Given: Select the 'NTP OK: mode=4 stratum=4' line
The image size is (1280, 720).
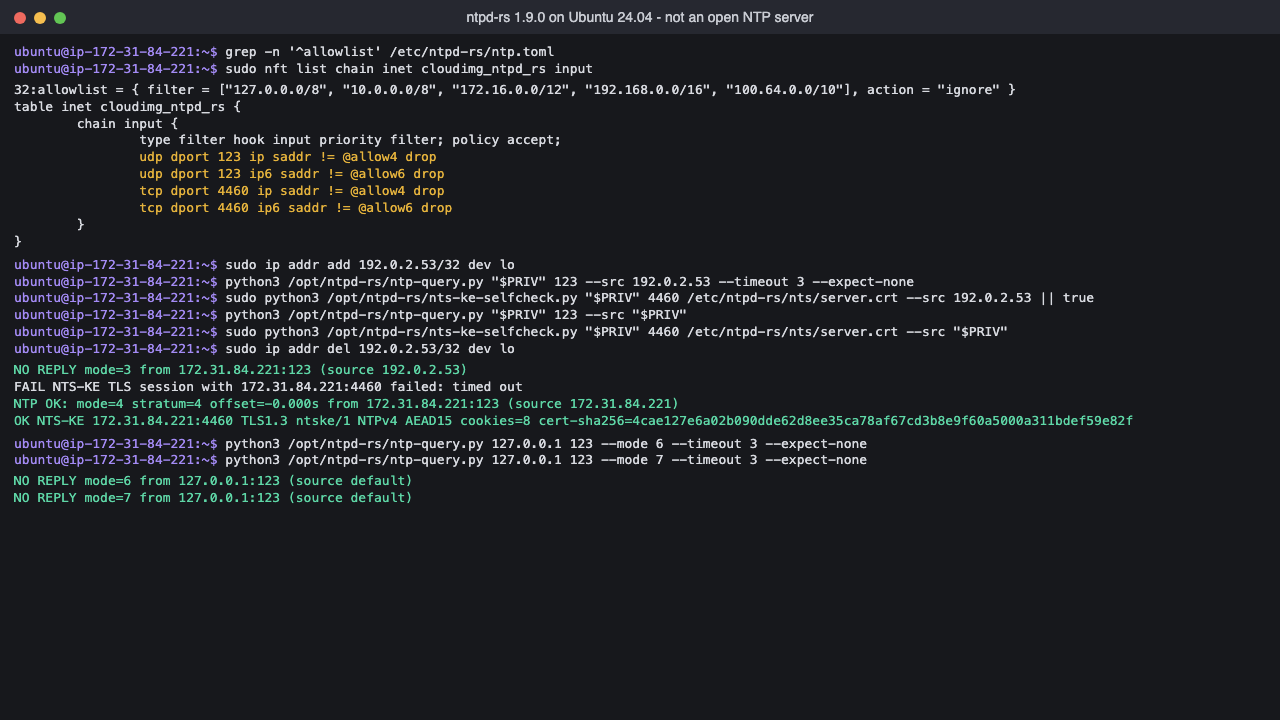Looking at the screenshot, I should (346, 403).
